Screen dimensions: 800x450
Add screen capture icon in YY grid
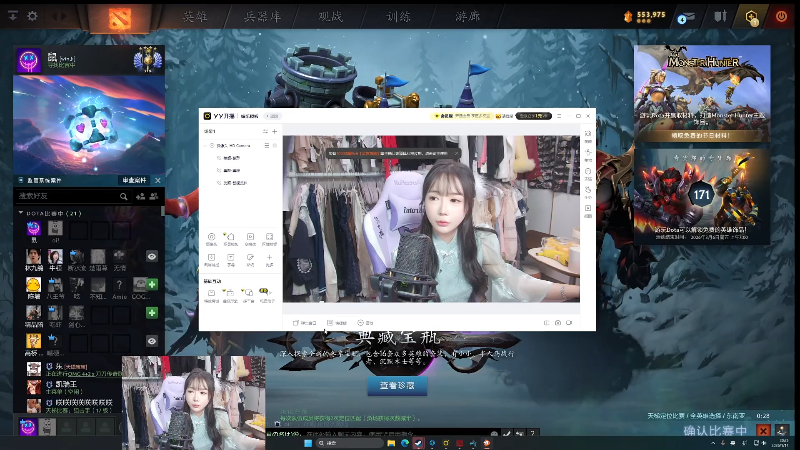[x=269, y=239]
